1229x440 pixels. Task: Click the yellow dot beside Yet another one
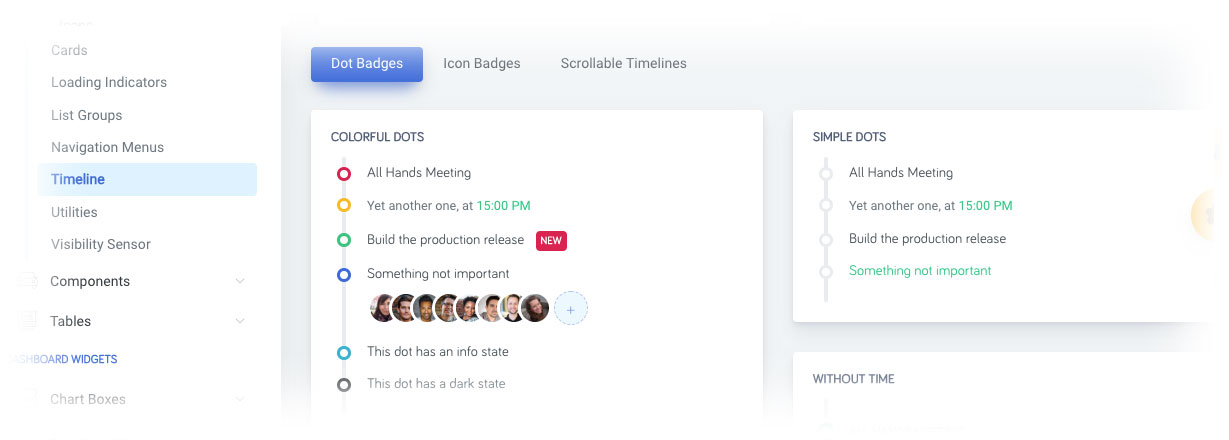click(x=344, y=206)
